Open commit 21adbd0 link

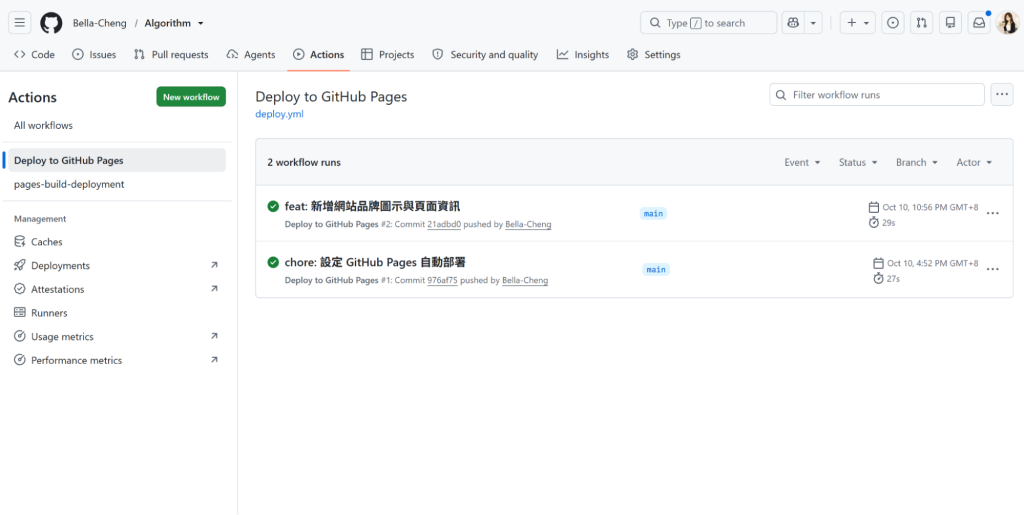(x=444, y=225)
